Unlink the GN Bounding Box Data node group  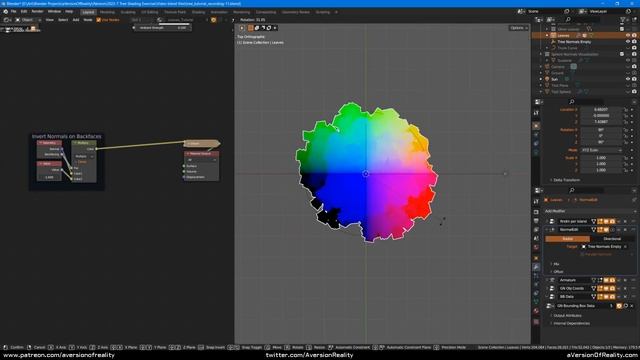(632, 306)
